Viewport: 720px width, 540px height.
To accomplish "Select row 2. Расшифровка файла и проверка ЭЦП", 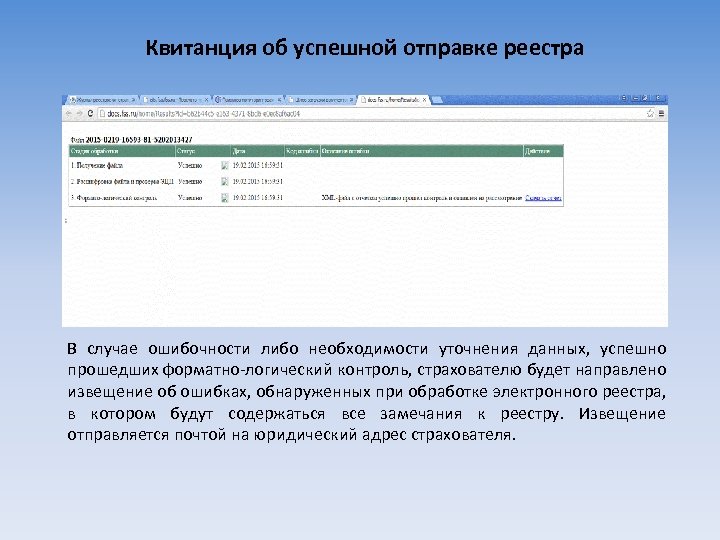I will tap(316, 182).
